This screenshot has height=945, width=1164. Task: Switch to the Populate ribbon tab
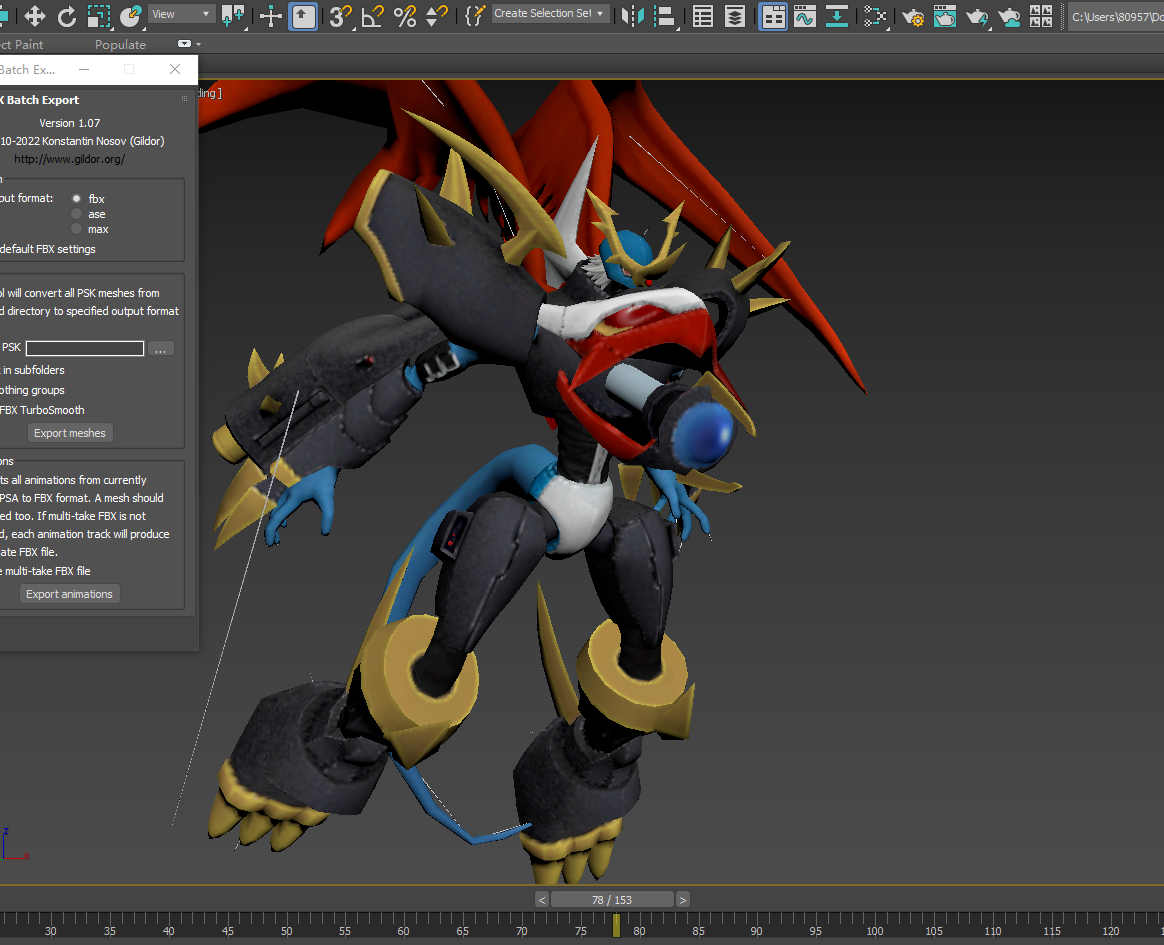[x=120, y=45]
